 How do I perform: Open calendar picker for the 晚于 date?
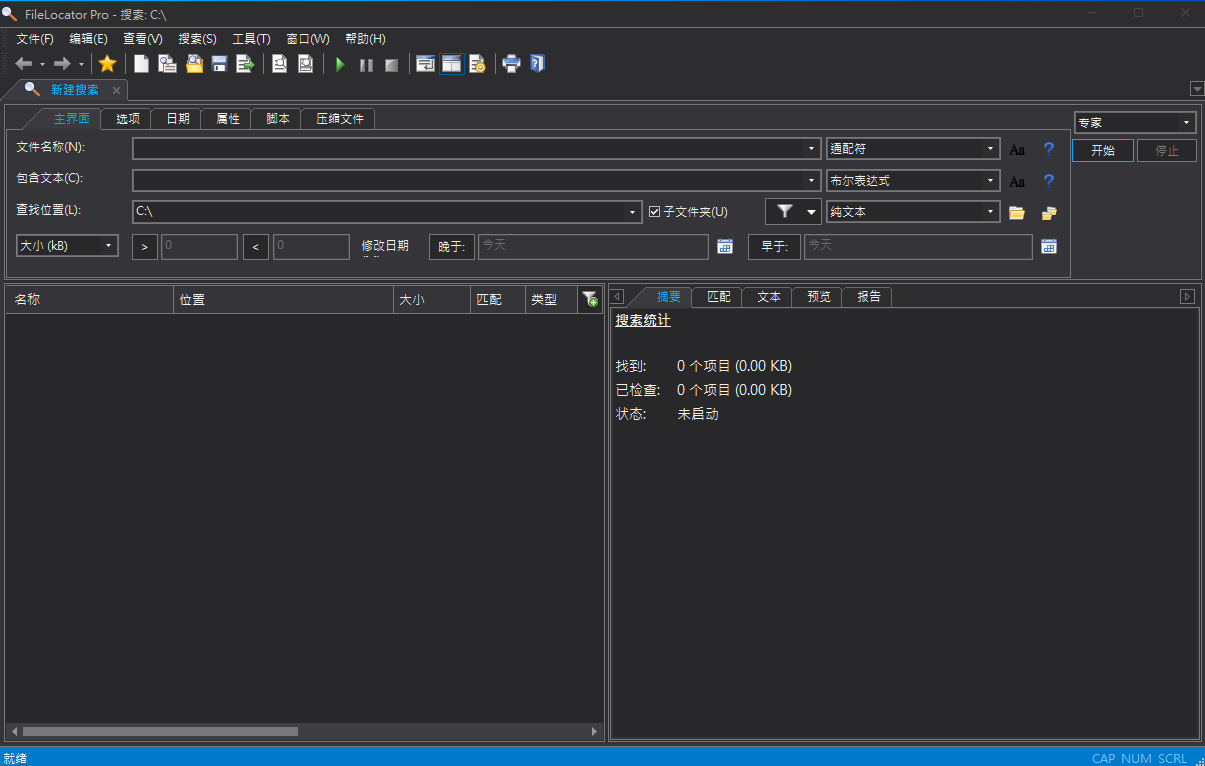click(725, 247)
